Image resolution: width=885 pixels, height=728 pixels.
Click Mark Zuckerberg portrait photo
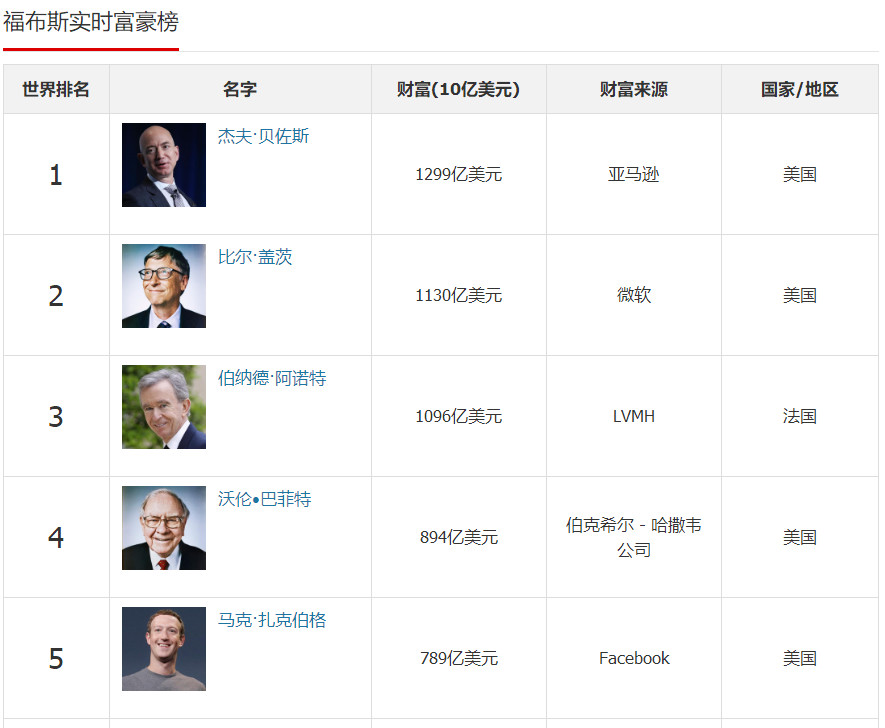point(164,649)
